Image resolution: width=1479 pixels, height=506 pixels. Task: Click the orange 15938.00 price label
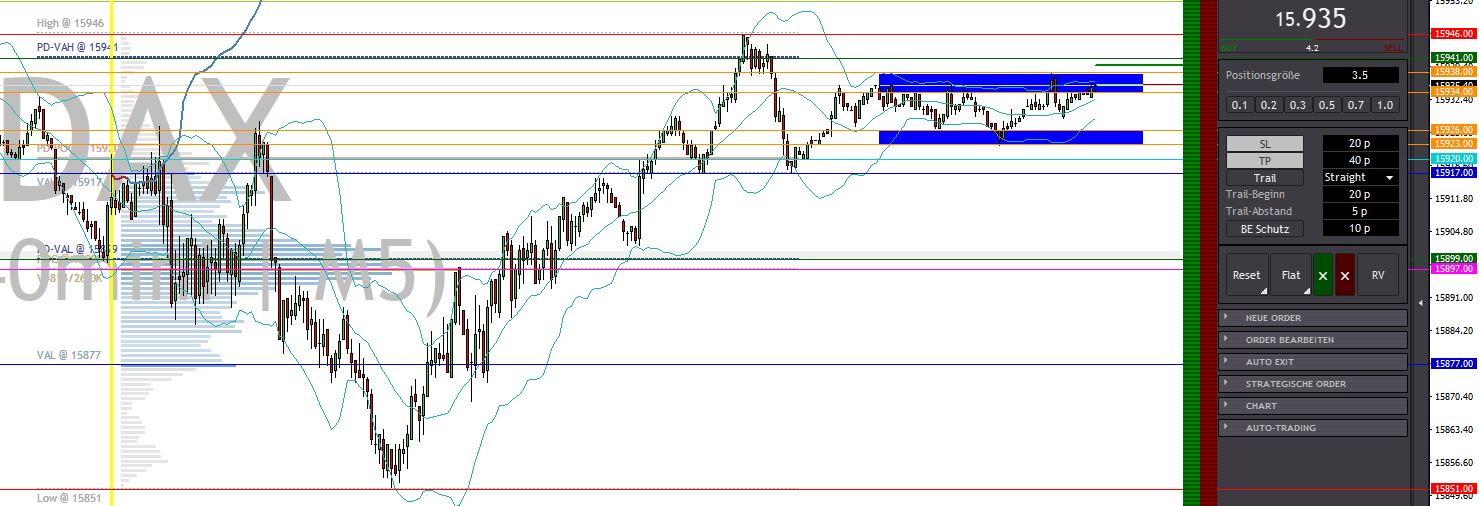coord(1454,72)
